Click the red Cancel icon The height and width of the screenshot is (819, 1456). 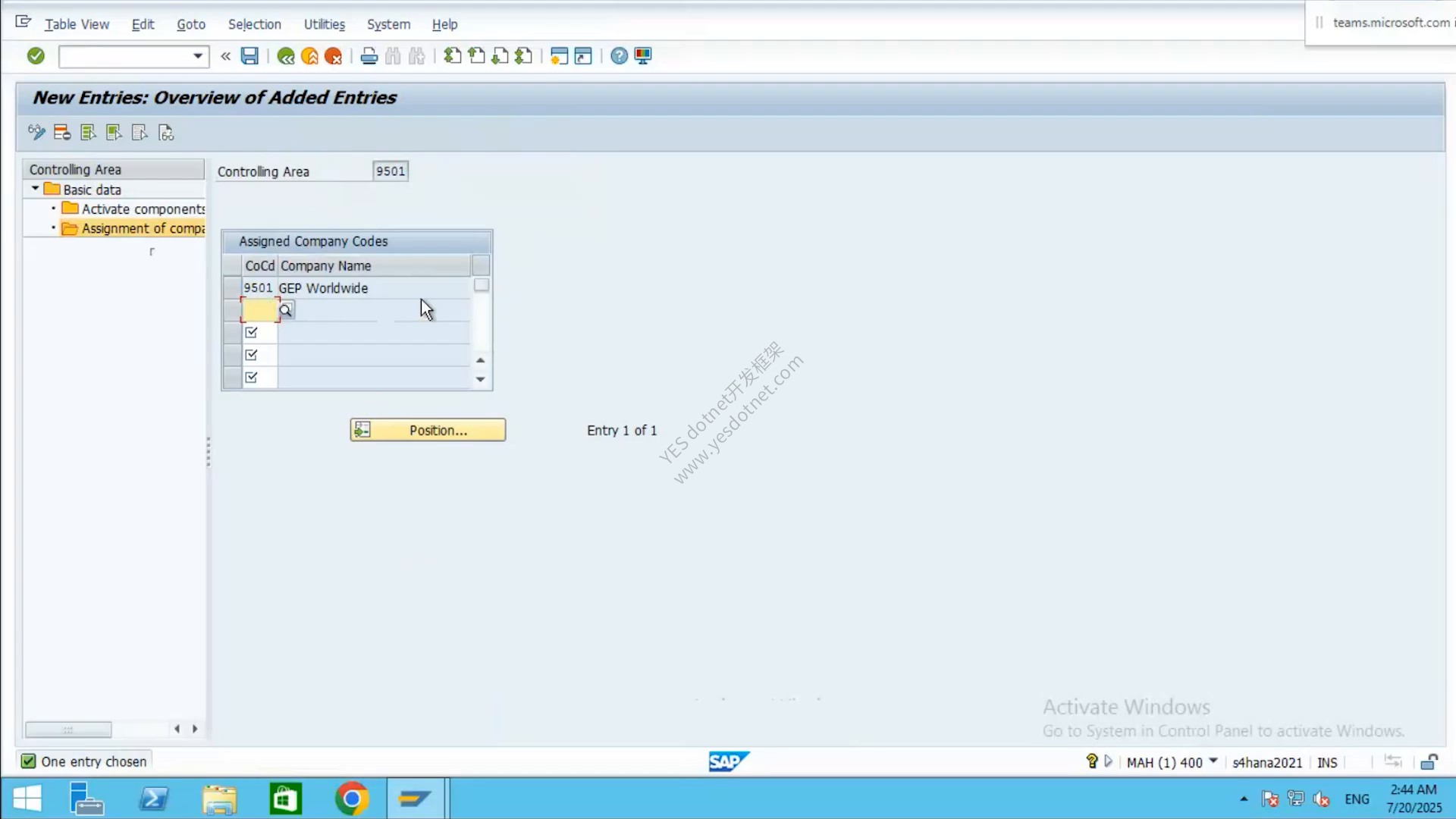pos(333,56)
